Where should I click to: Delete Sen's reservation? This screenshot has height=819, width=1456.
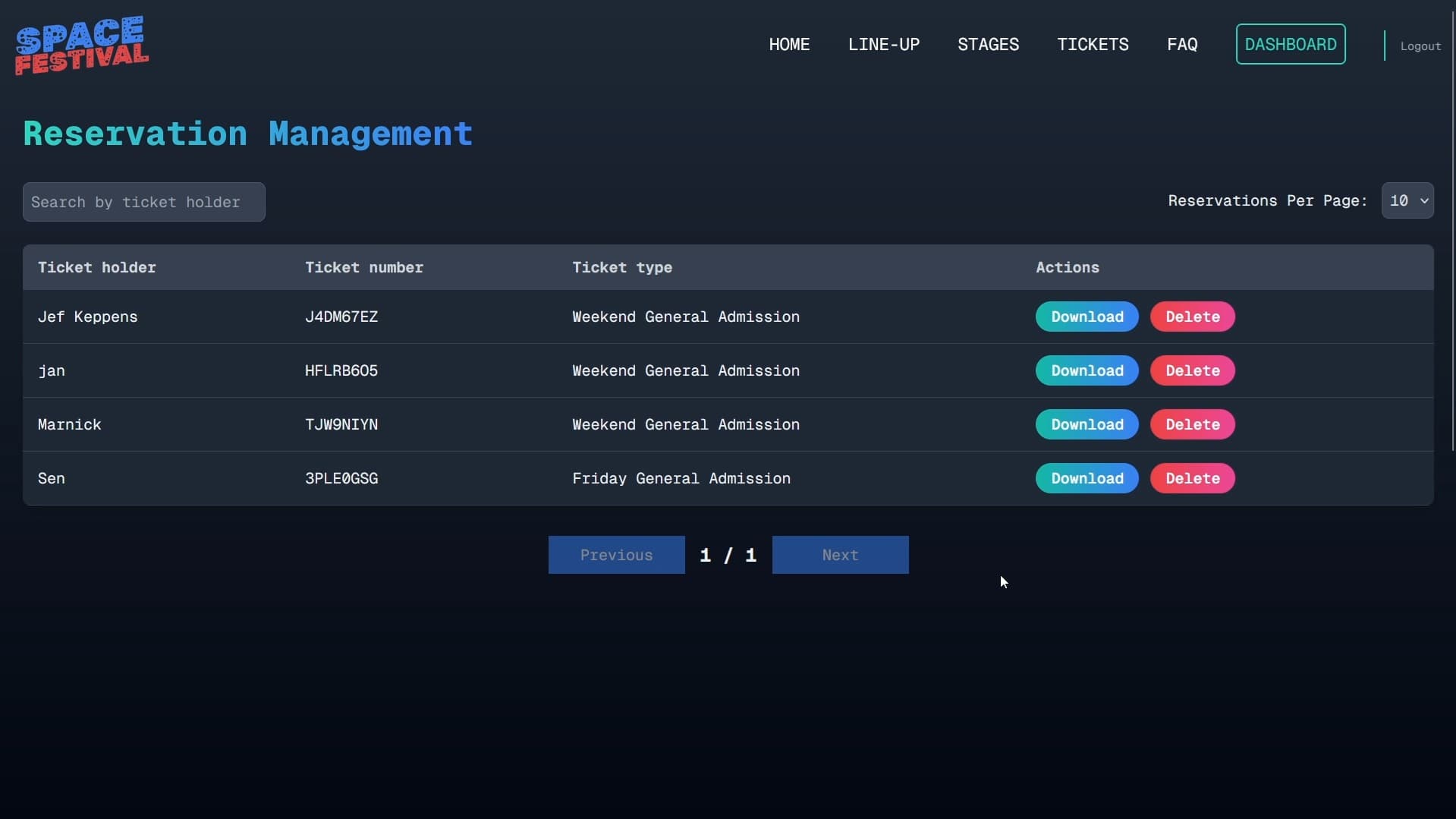pos(1192,478)
